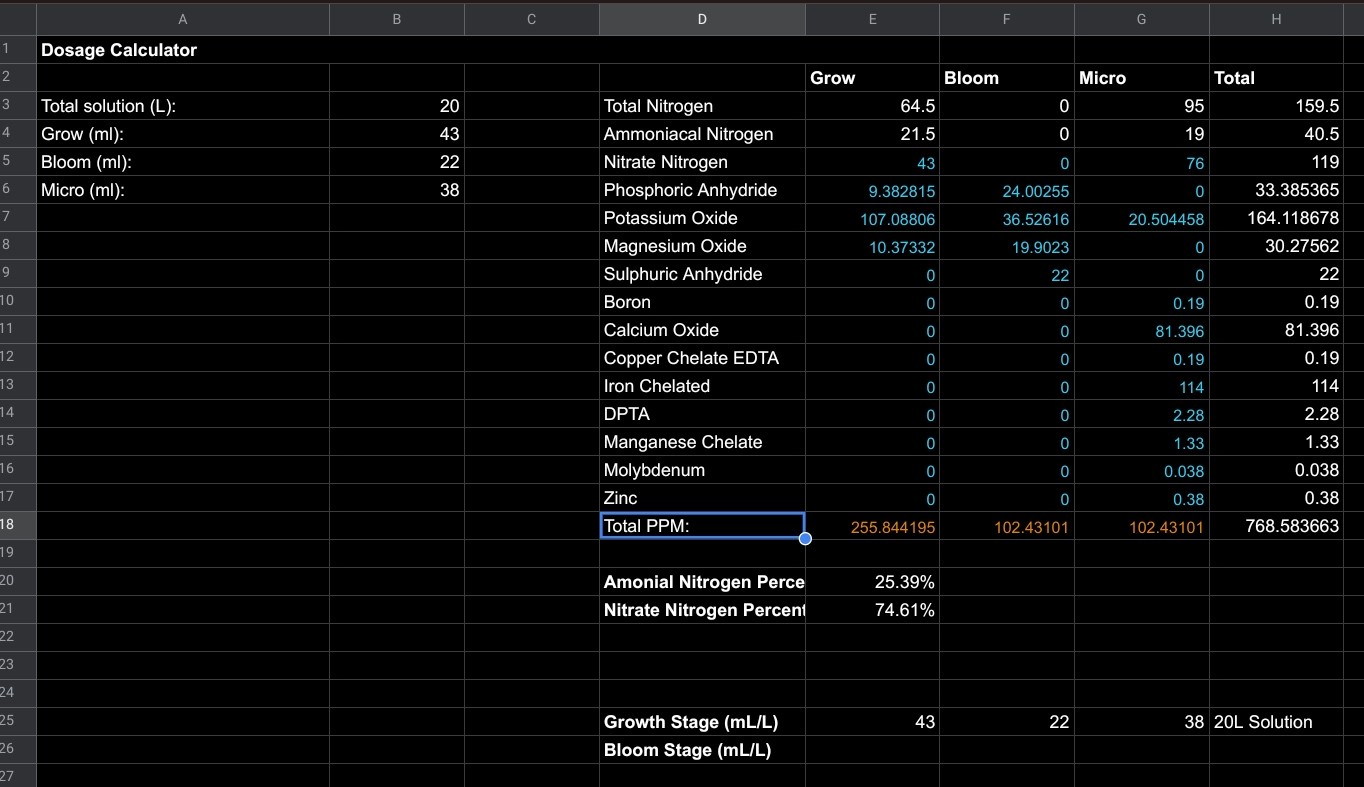The height and width of the screenshot is (787, 1364).
Task: Select the Grow Total PPM value 255.844195
Action: (872, 527)
